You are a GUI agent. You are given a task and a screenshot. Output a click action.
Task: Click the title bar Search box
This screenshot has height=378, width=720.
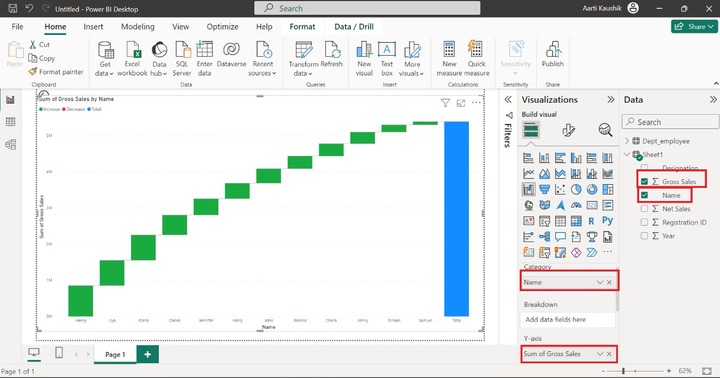(367, 8)
